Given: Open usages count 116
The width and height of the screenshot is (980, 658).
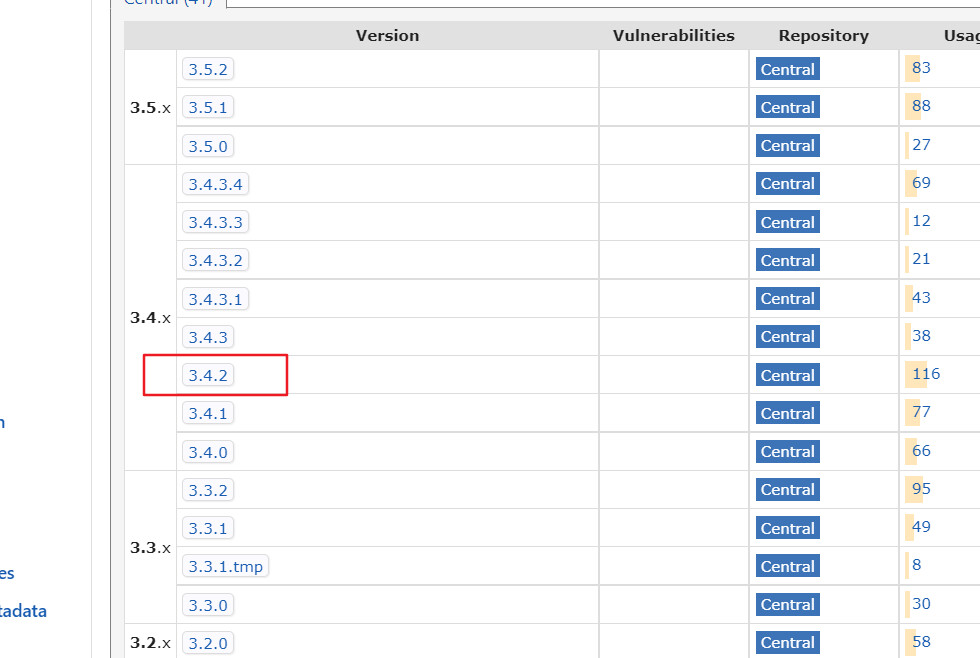Looking at the screenshot, I should pos(926,374).
